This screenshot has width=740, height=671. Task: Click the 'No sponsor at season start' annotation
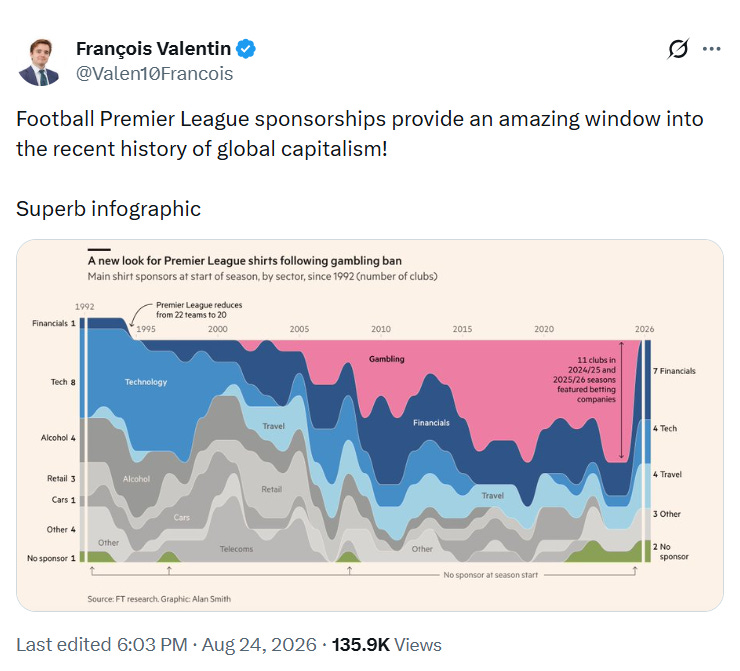point(490,575)
